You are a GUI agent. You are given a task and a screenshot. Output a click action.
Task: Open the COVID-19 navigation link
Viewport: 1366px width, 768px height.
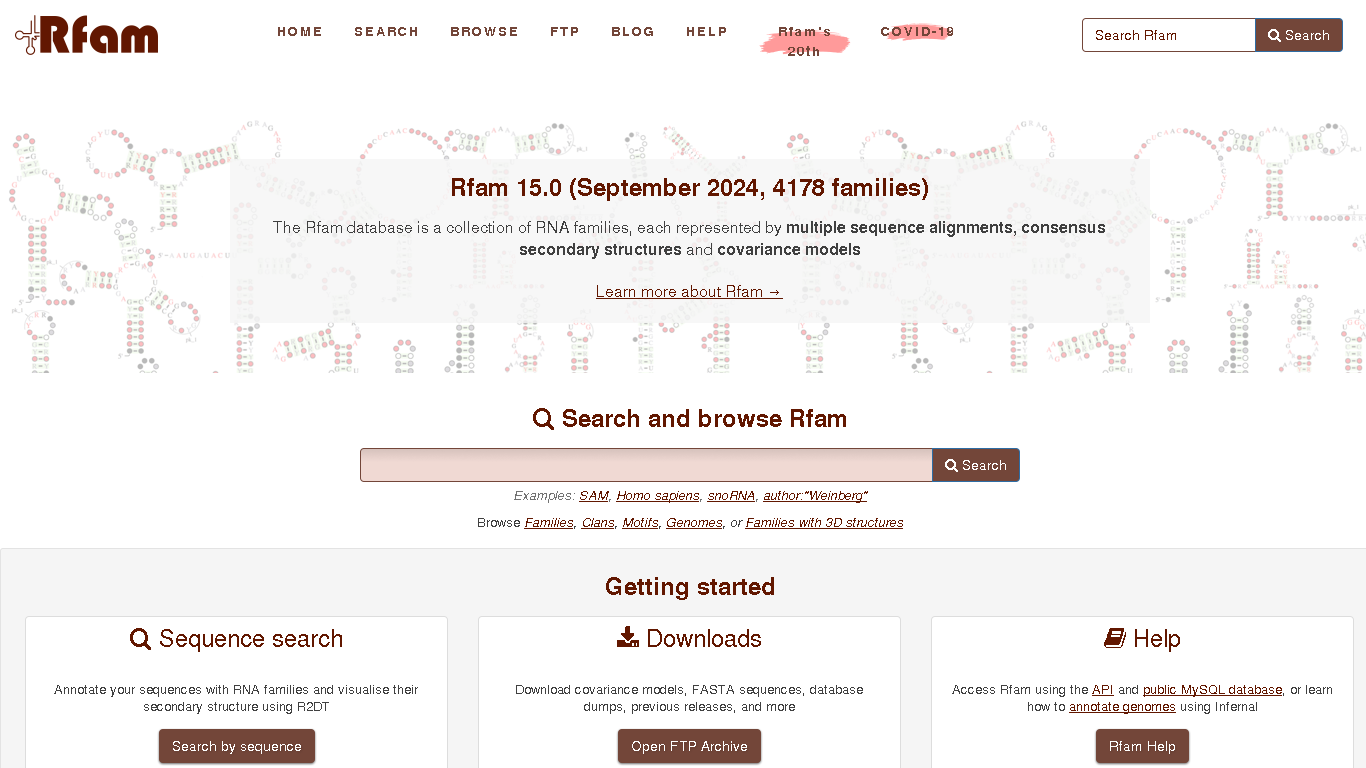pos(917,32)
